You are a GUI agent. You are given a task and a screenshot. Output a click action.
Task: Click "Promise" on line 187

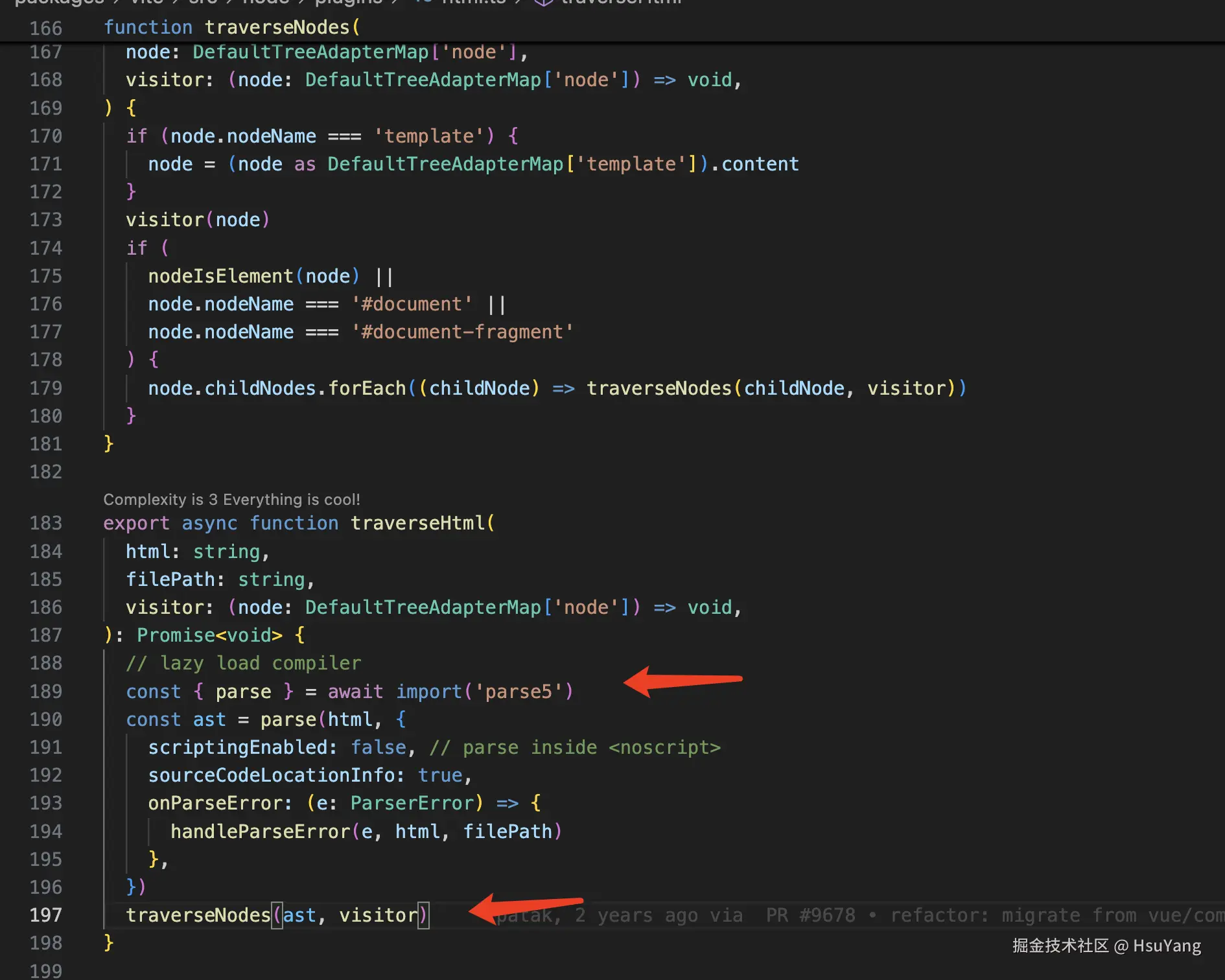tap(176, 635)
